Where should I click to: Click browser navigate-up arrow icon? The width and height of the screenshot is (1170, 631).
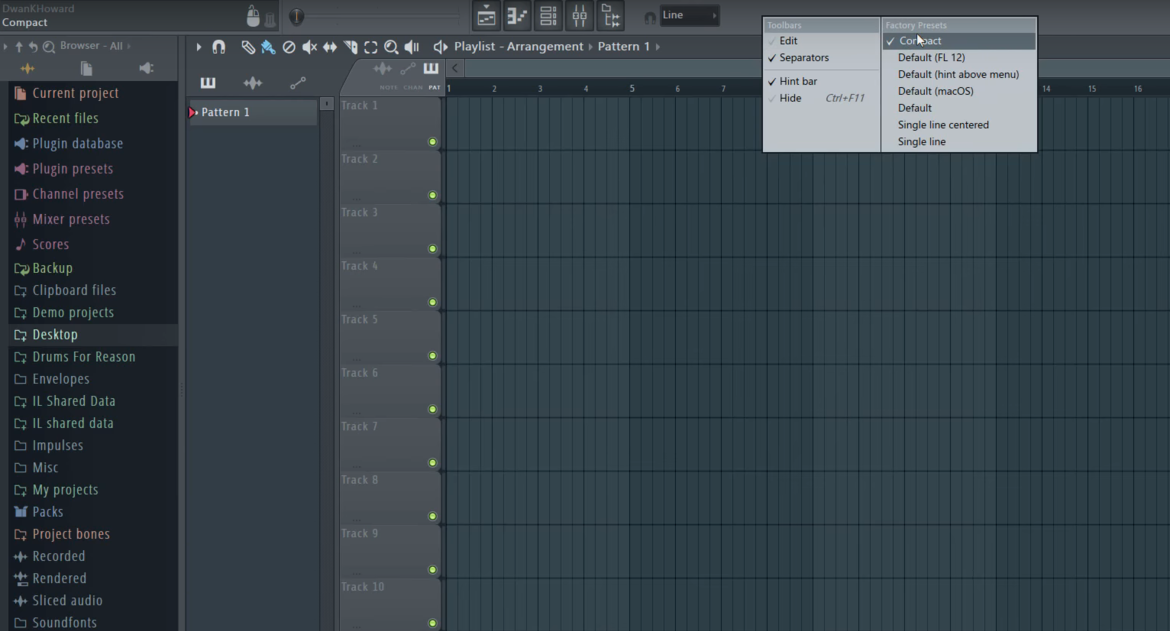[x=19, y=46]
